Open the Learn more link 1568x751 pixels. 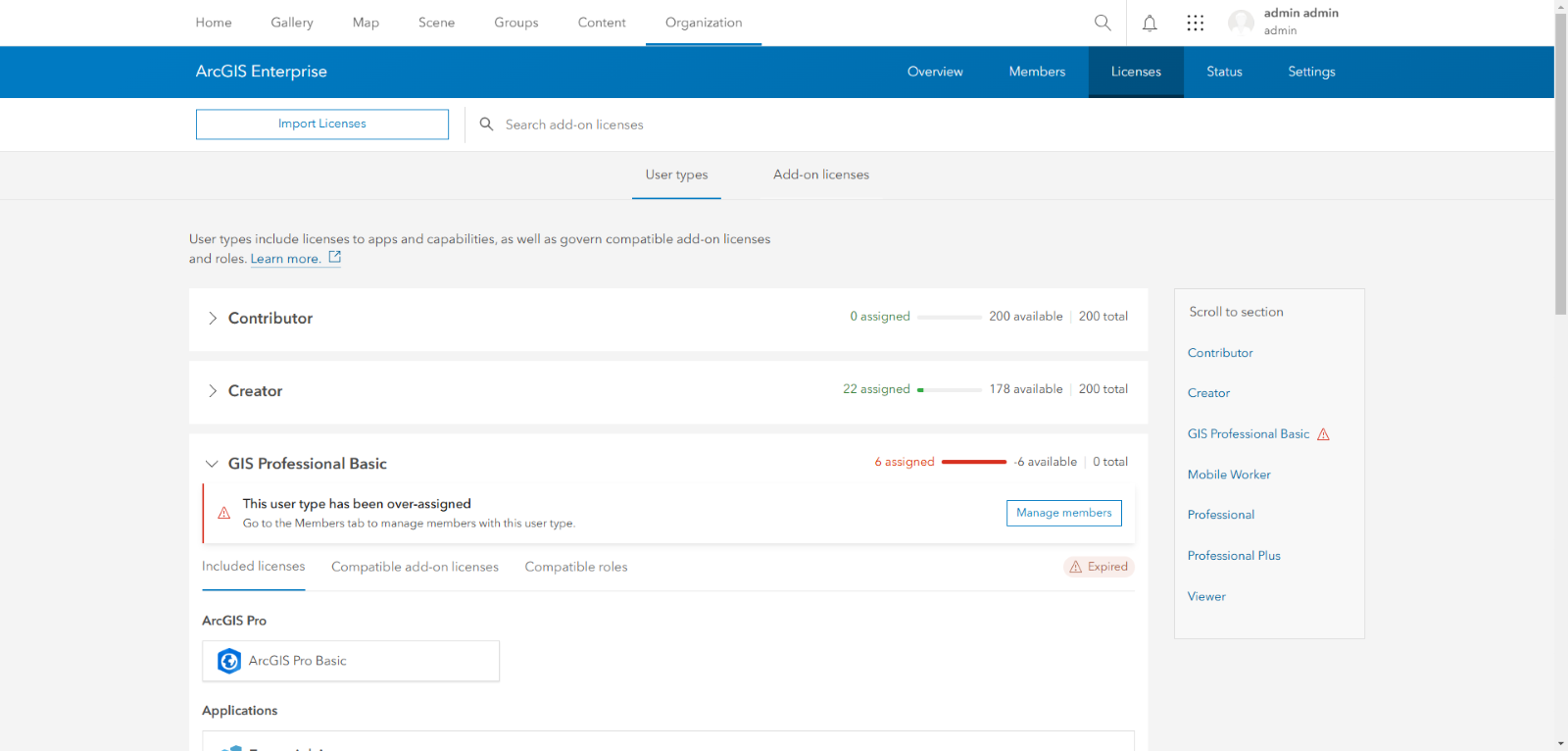click(x=285, y=259)
